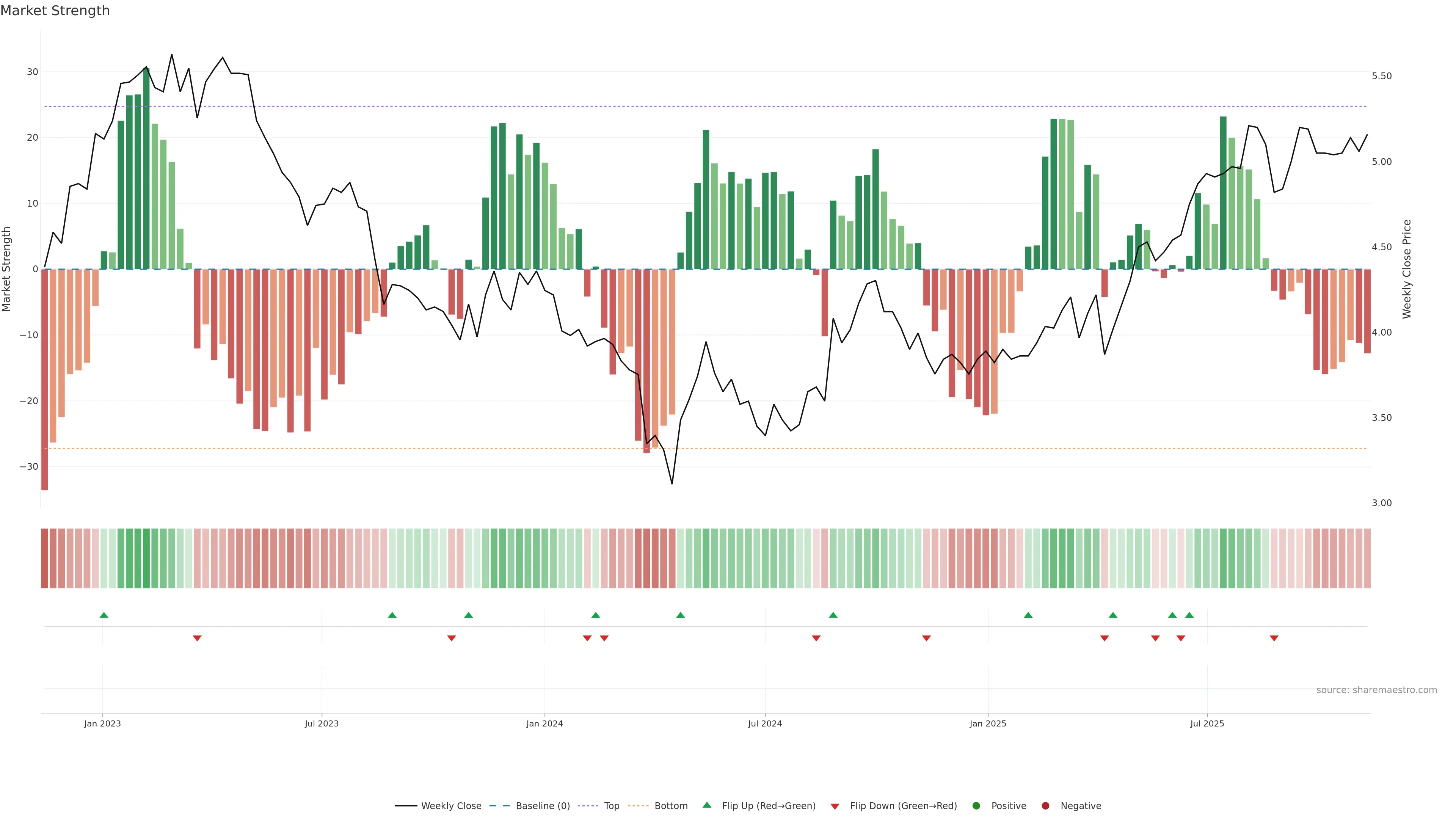Click the Jan 2023 x-axis label
This screenshot has height=819, width=1456.
pyautogui.click(x=102, y=723)
